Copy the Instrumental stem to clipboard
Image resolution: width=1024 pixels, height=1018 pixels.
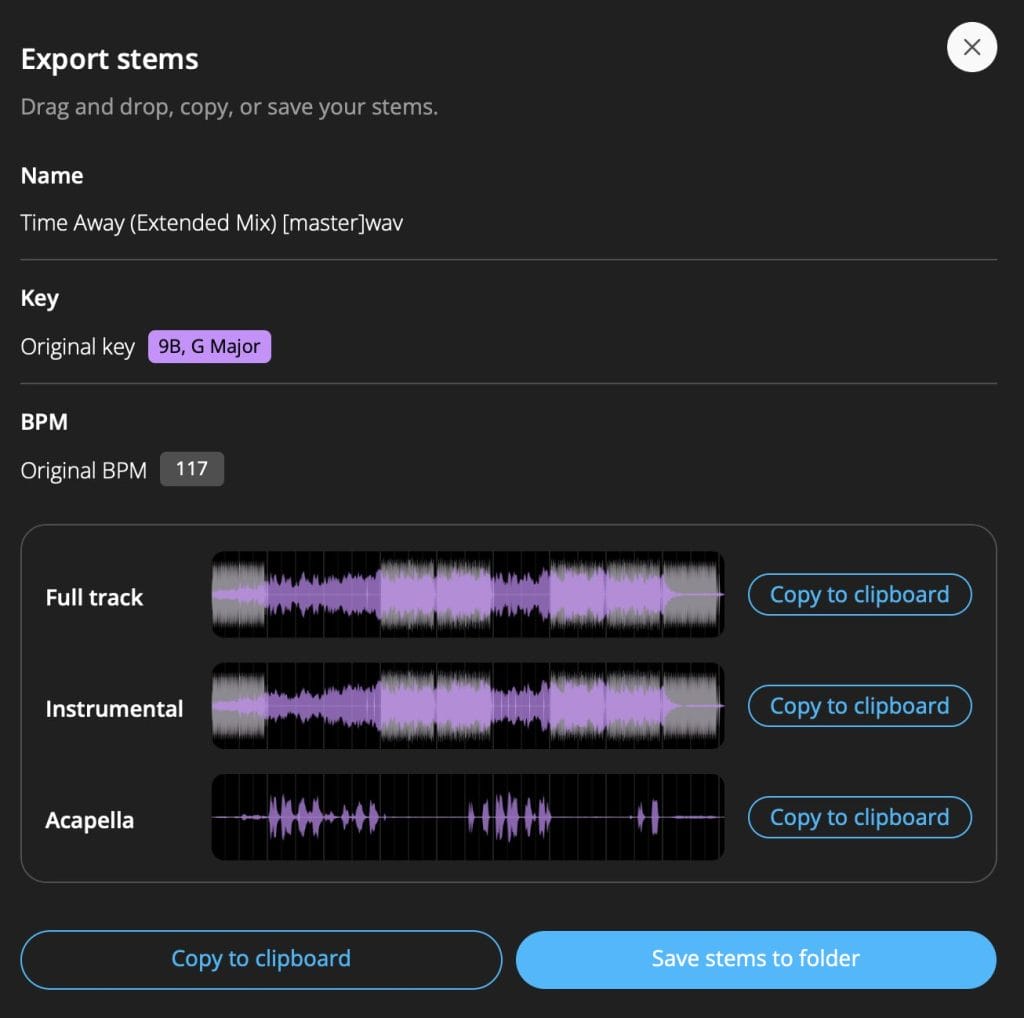coord(859,706)
